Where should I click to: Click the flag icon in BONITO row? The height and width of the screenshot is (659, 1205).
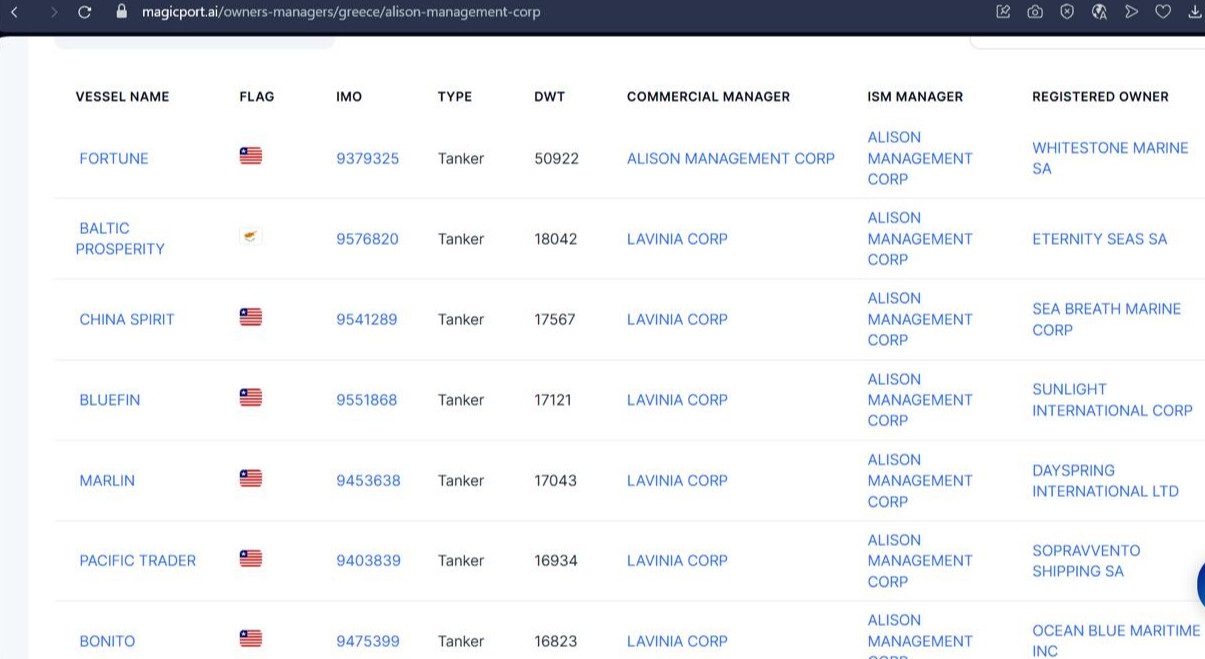[251, 638]
